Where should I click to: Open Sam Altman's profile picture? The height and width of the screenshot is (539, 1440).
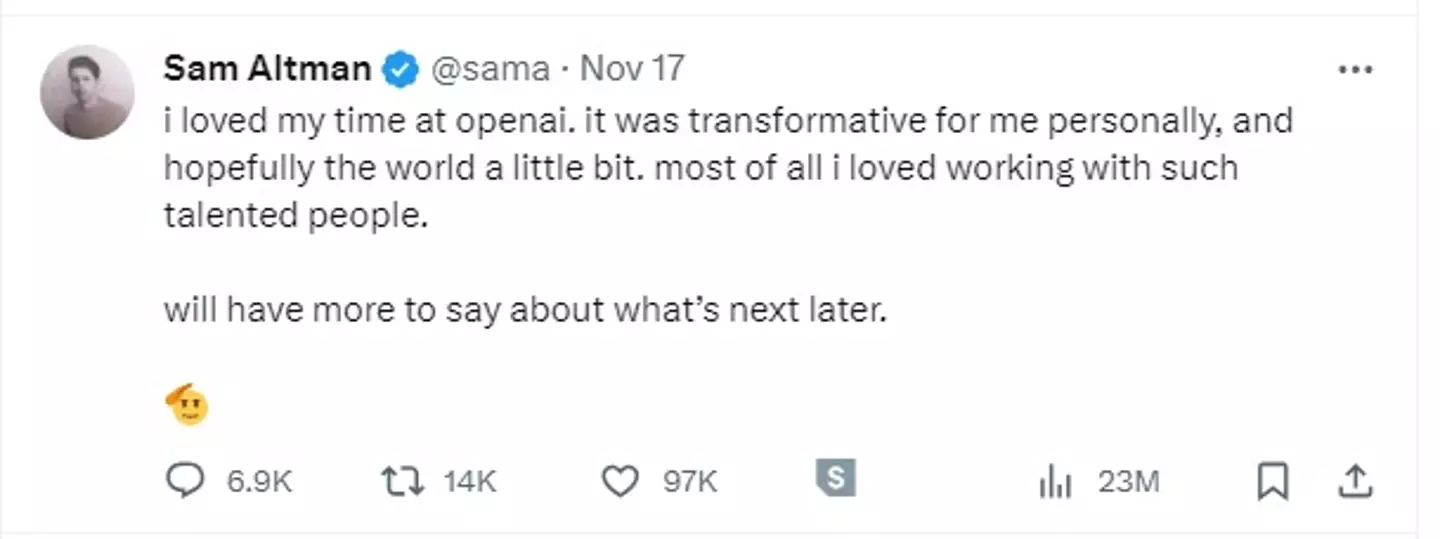coord(87,92)
